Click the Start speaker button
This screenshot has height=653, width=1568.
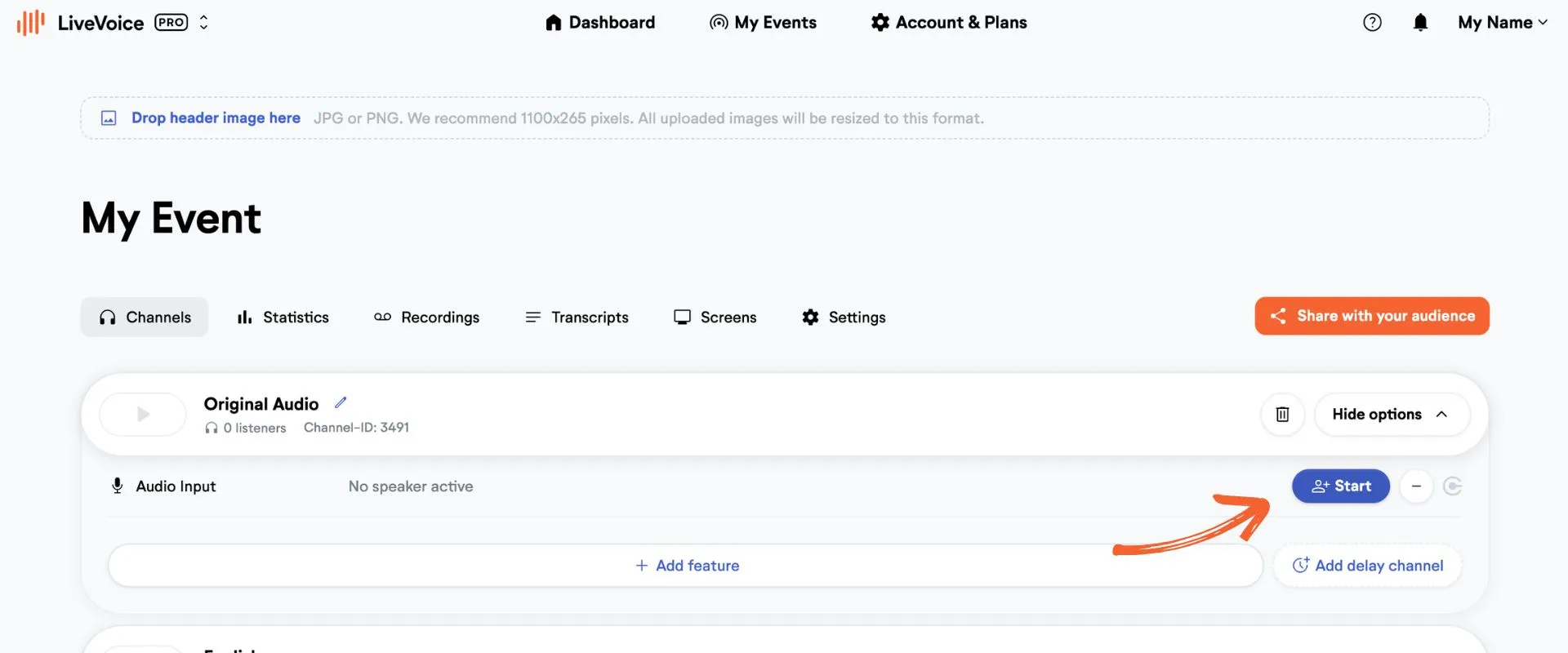click(x=1341, y=486)
